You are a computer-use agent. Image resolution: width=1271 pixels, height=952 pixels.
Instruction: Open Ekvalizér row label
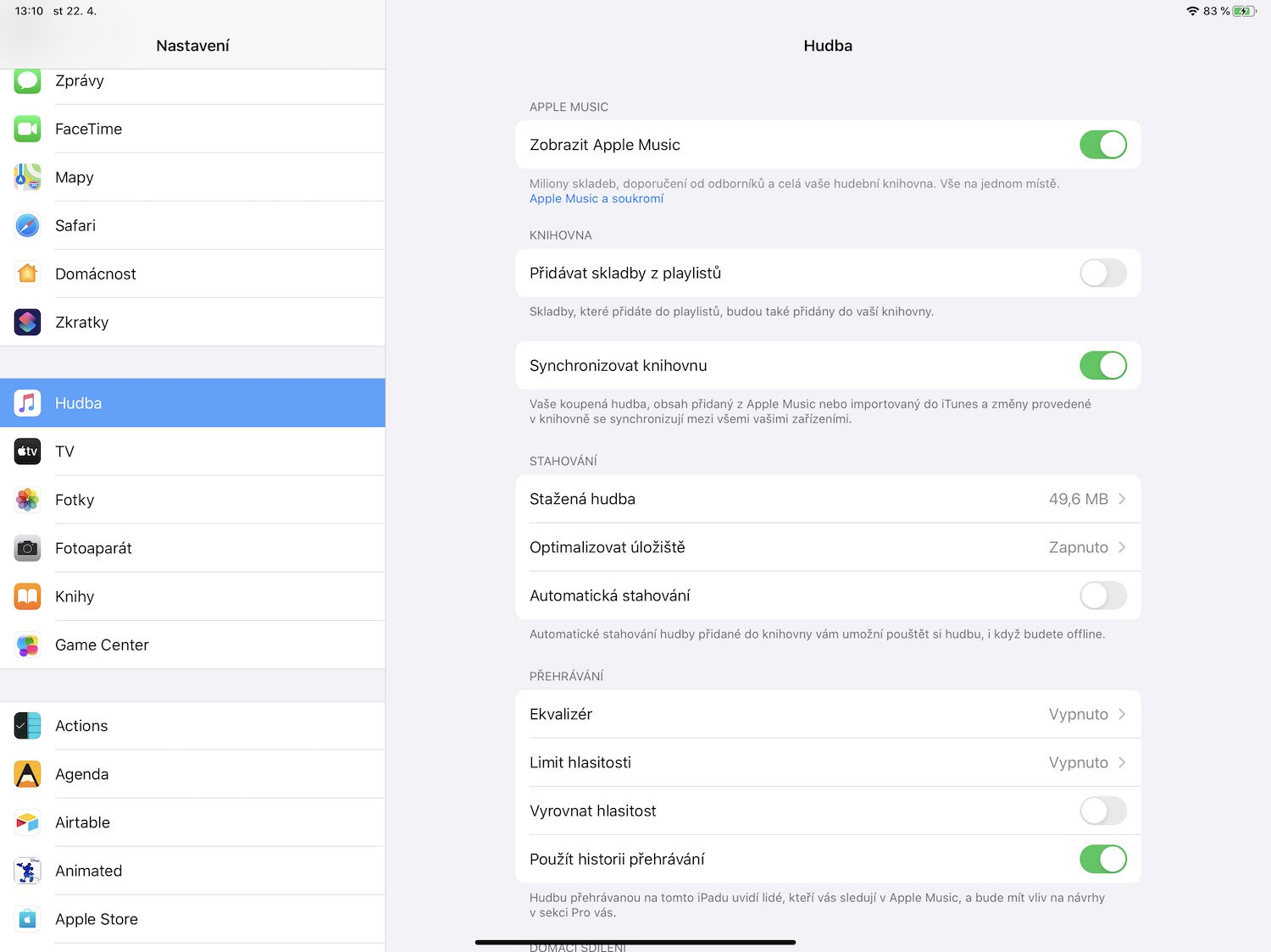(x=561, y=714)
